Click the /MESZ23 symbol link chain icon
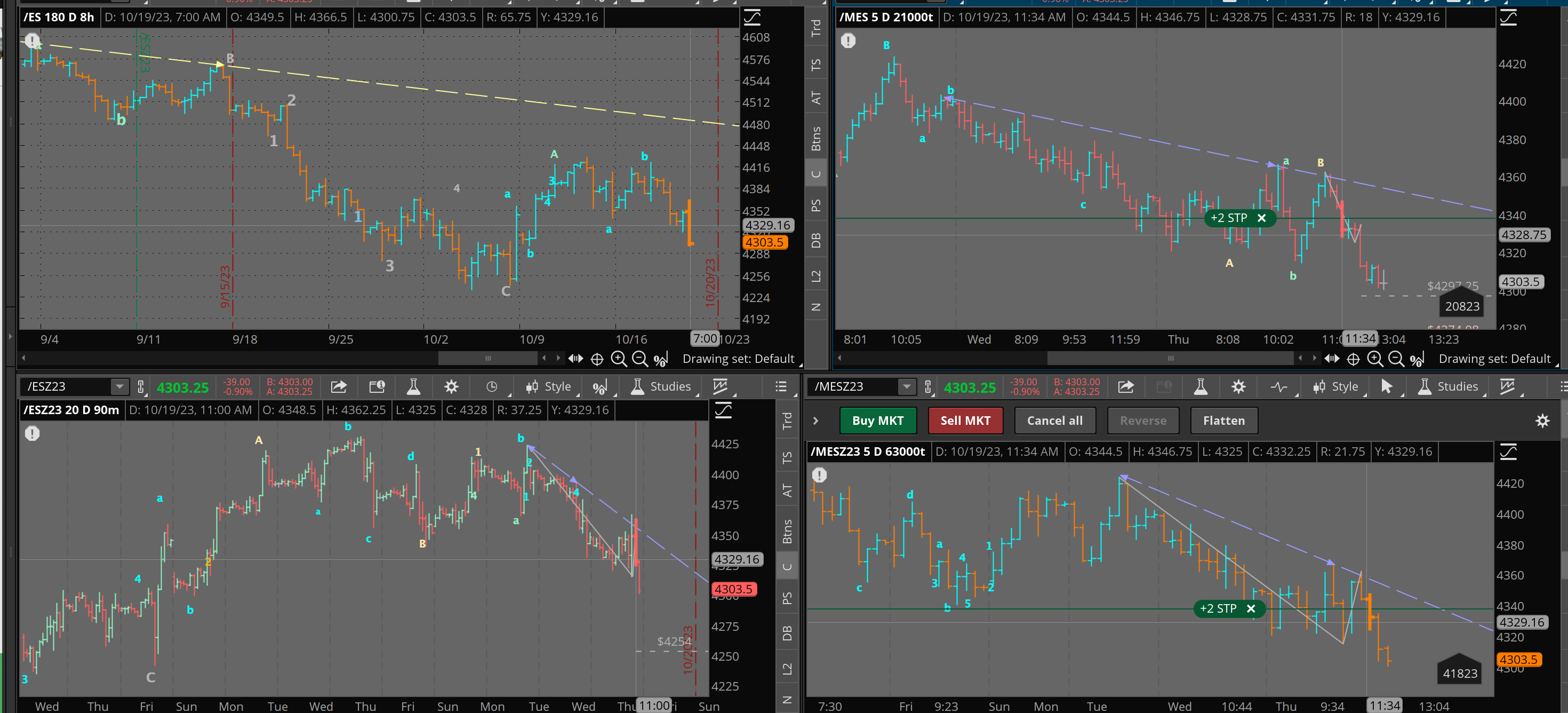The height and width of the screenshot is (713, 1568). (x=927, y=386)
